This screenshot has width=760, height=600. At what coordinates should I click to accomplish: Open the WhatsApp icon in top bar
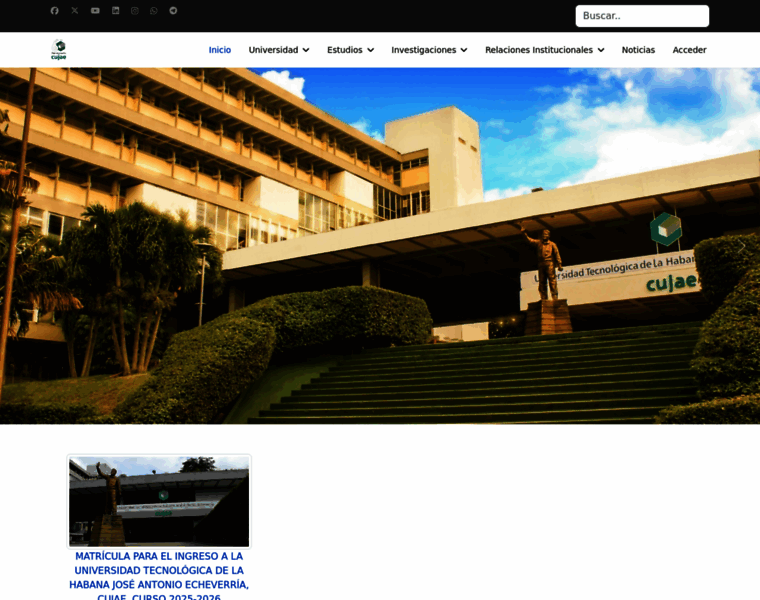coord(154,11)
